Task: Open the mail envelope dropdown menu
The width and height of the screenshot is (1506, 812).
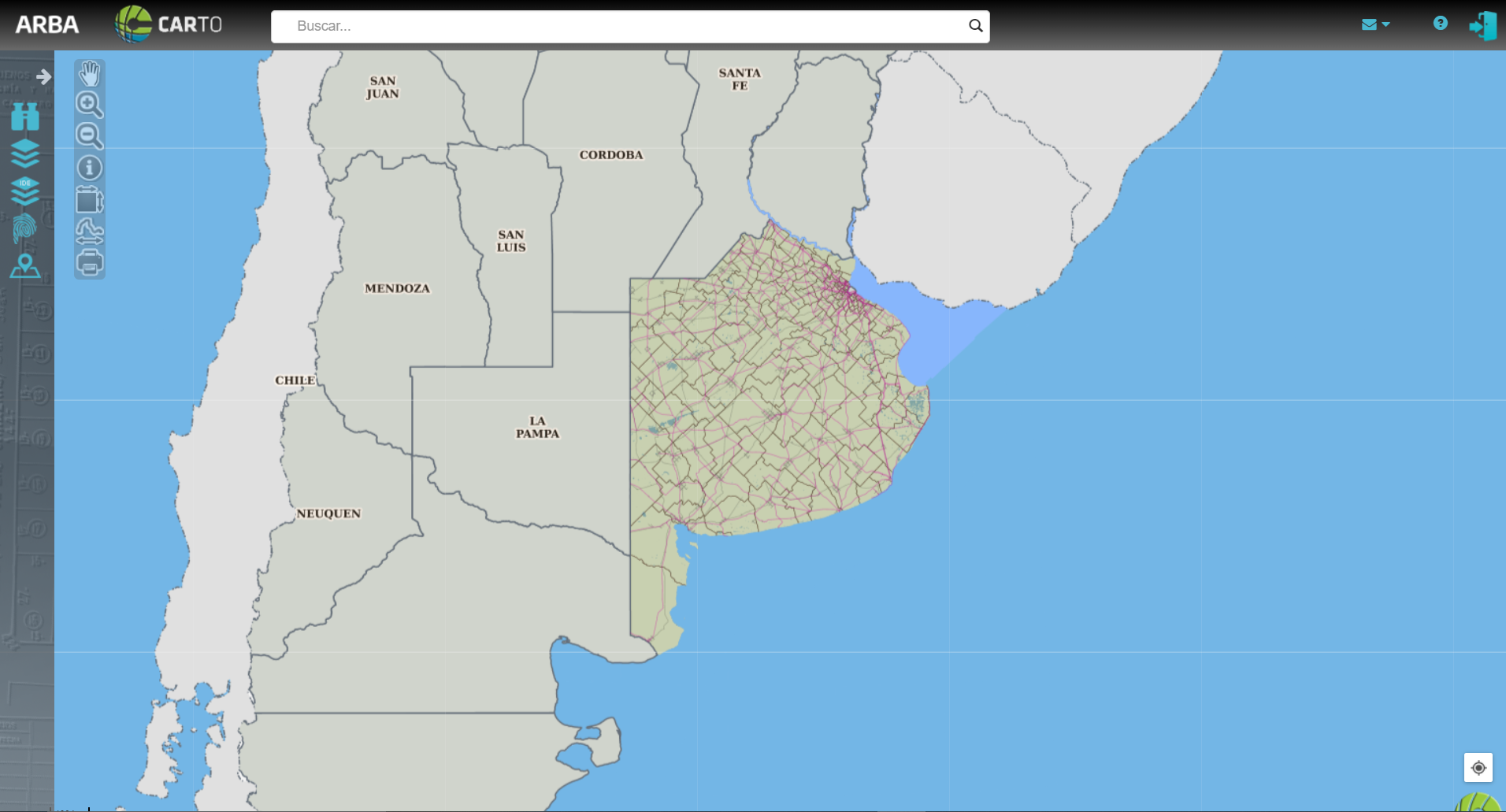Action: [1375, 24]
